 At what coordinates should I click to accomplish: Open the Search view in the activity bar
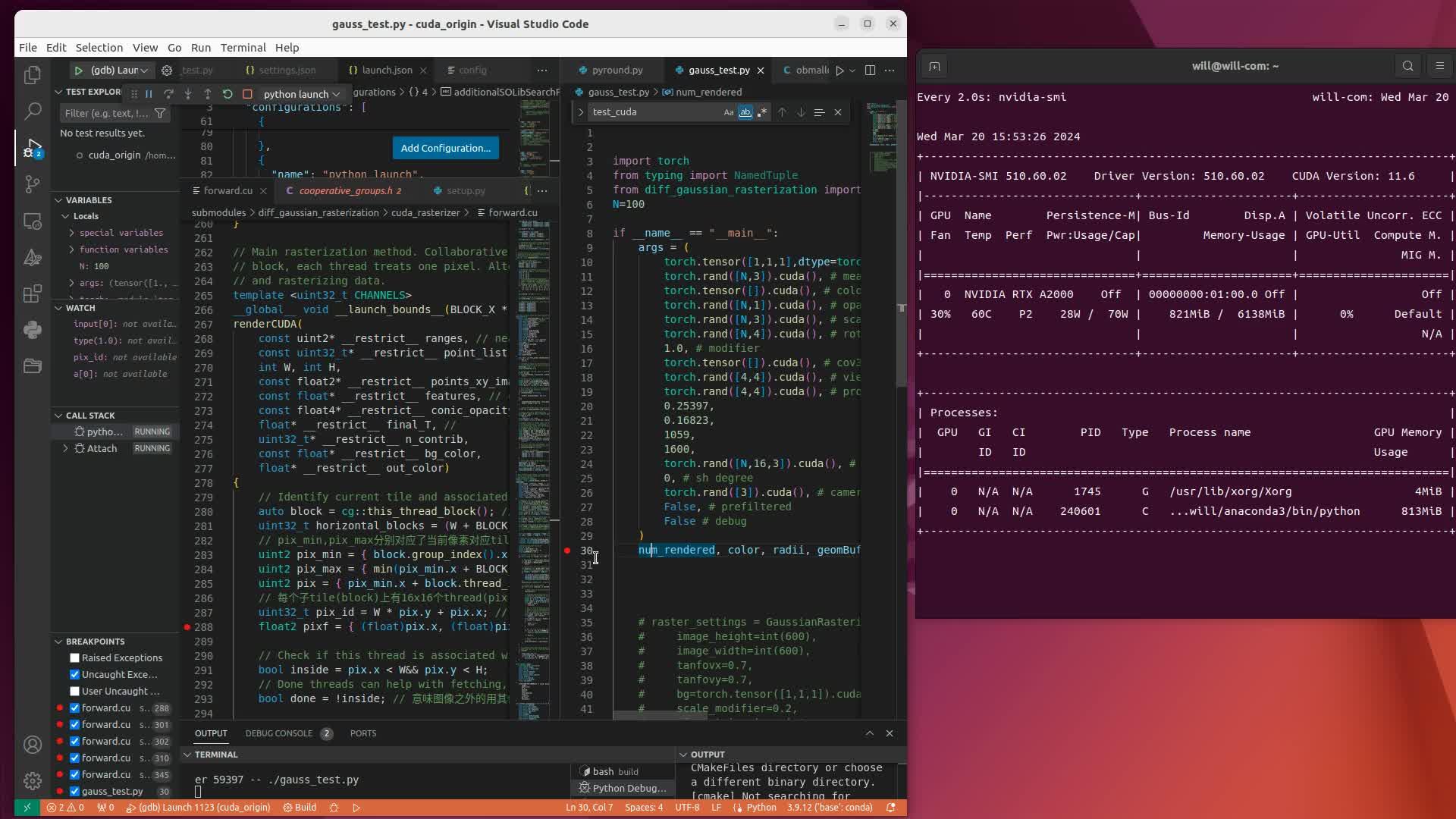[33, 111]
